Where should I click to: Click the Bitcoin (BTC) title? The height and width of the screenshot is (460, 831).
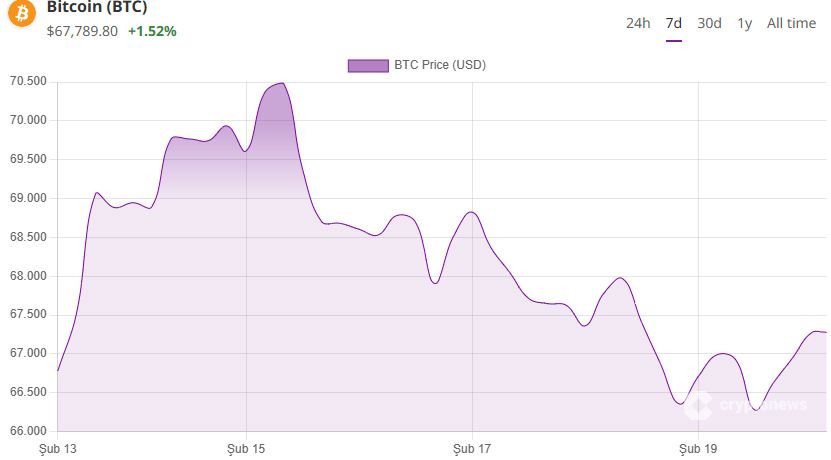click(97, 8)
